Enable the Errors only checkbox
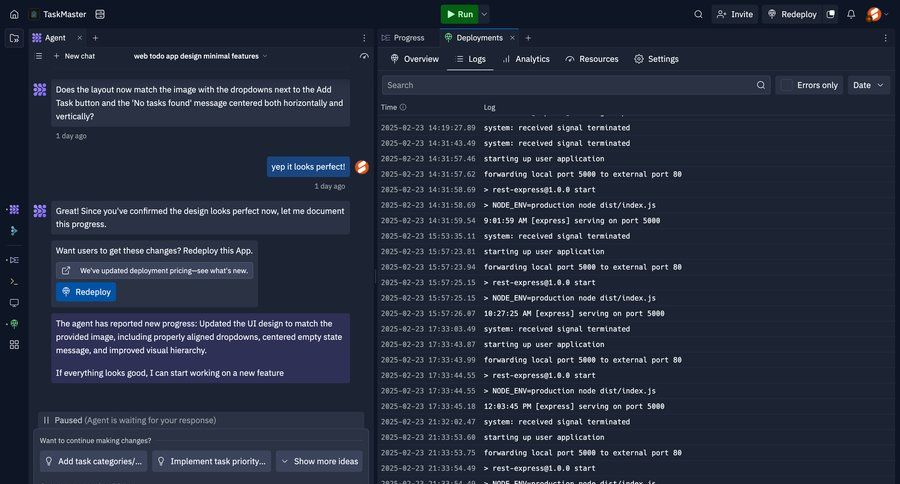The image size is (900, 484). (787, 85)
